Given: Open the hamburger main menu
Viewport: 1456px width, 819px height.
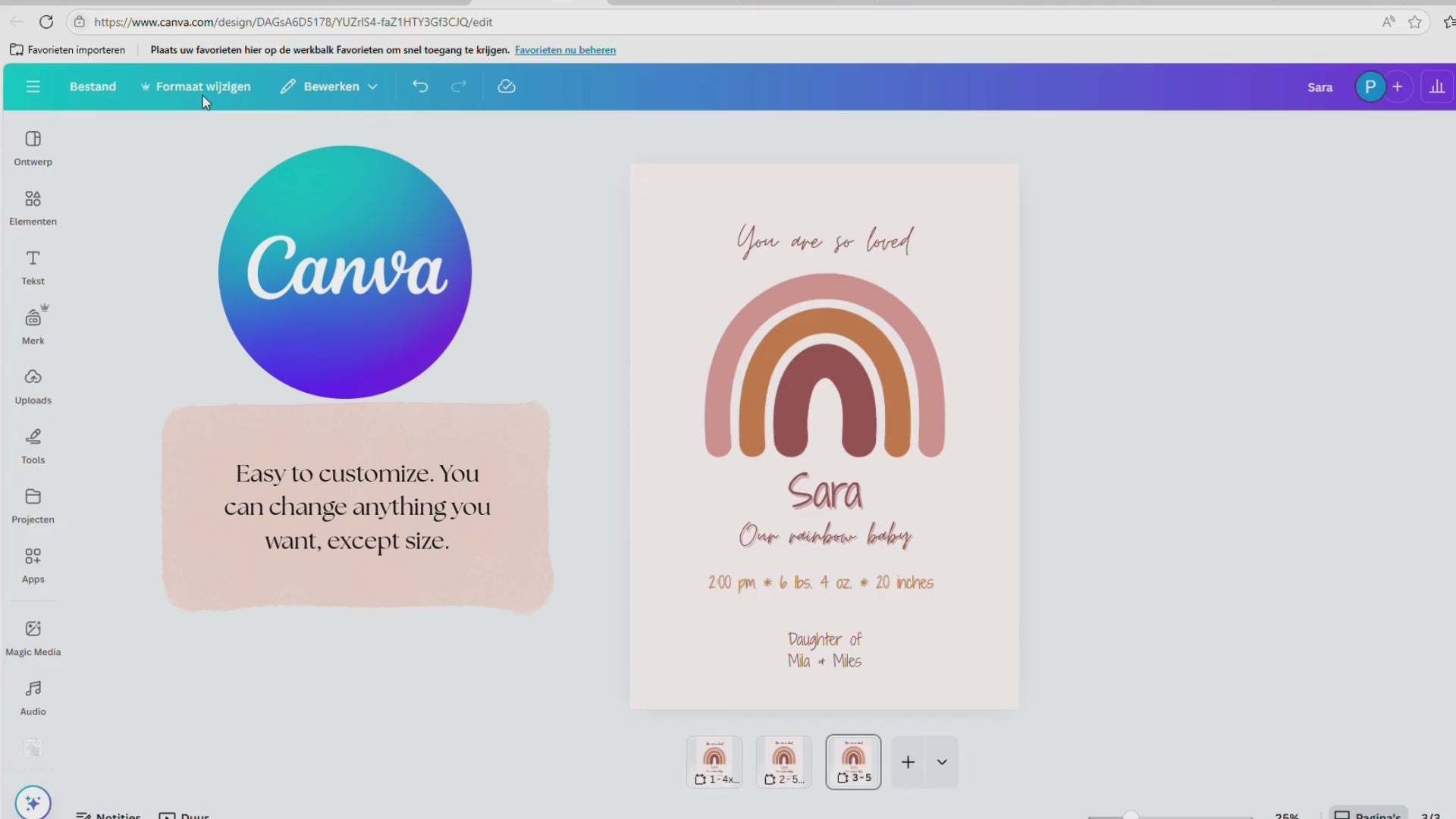Looking at the screenshot, I should point(33,86).
